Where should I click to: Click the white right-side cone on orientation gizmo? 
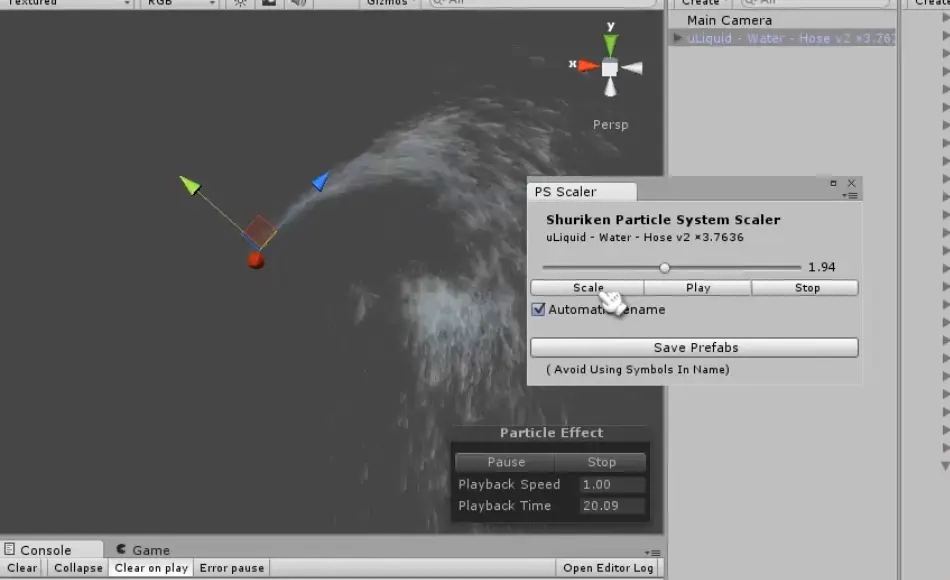coord(632,68)
